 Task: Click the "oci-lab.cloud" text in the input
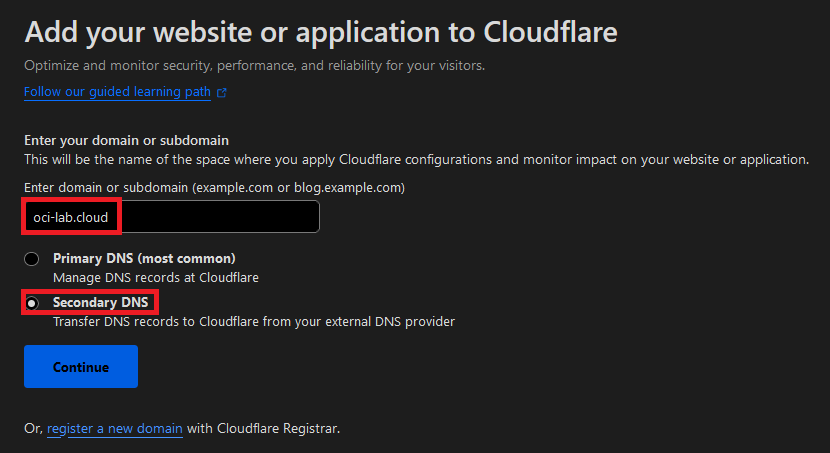[71, 217]
